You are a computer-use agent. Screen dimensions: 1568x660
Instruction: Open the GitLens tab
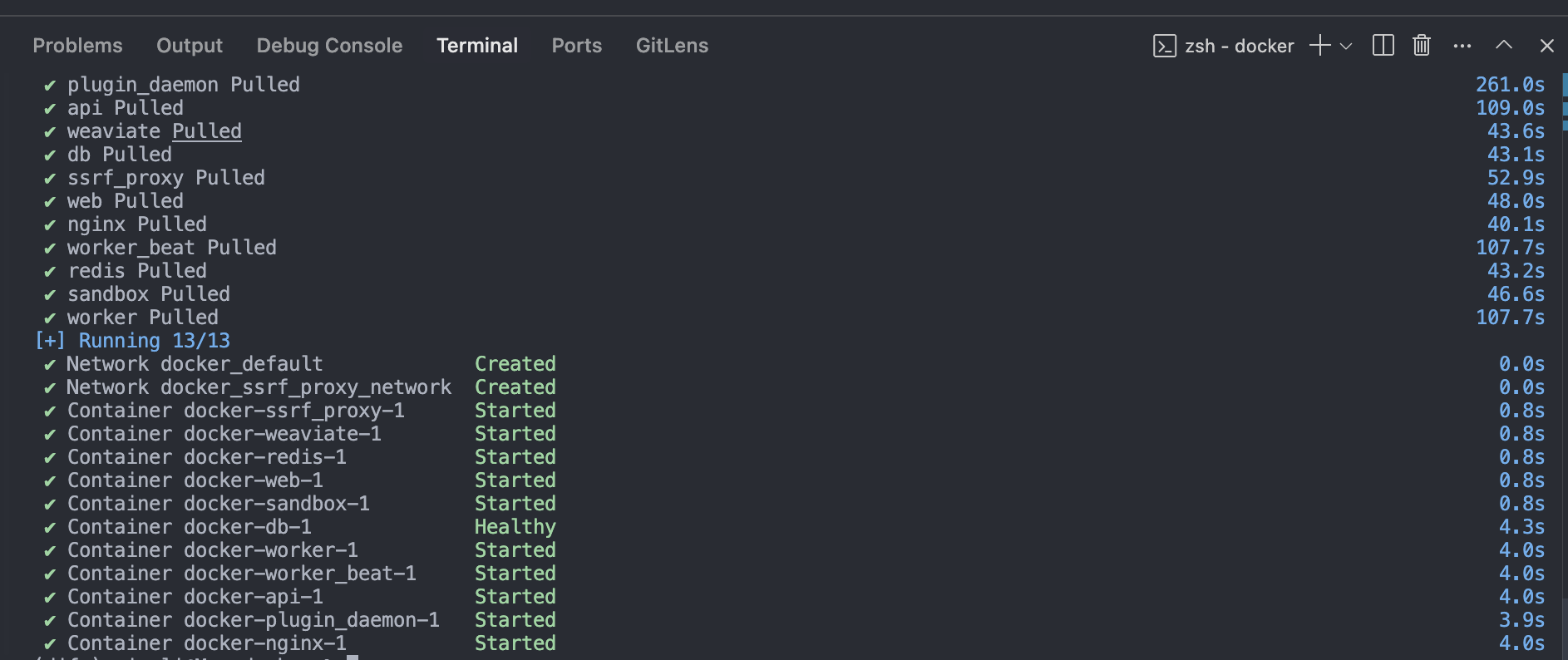point(672,46)
